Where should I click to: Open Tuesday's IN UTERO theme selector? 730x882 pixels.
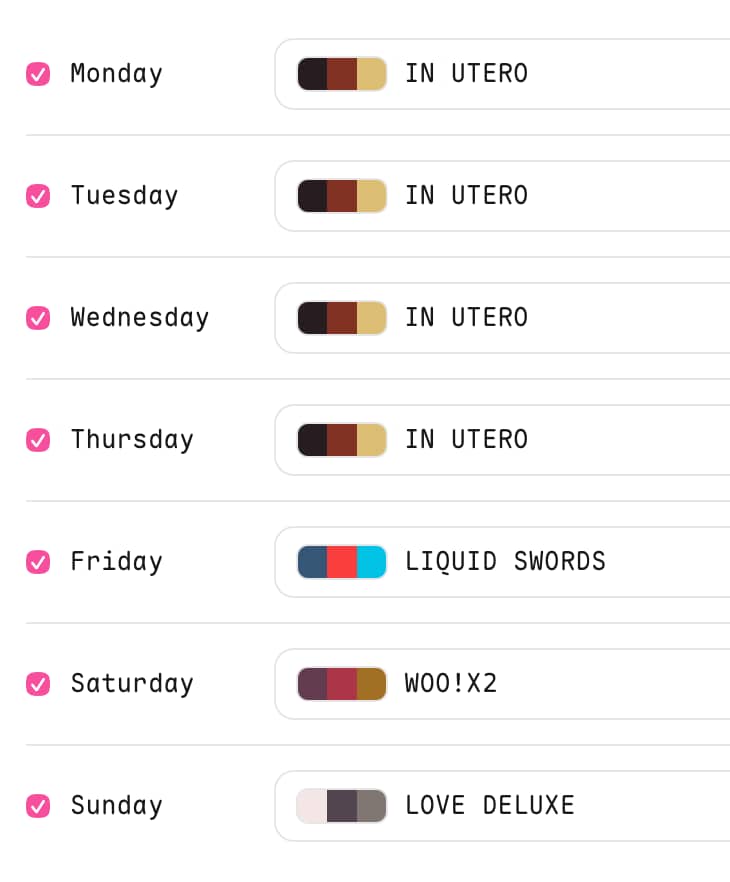click(502, 196)
